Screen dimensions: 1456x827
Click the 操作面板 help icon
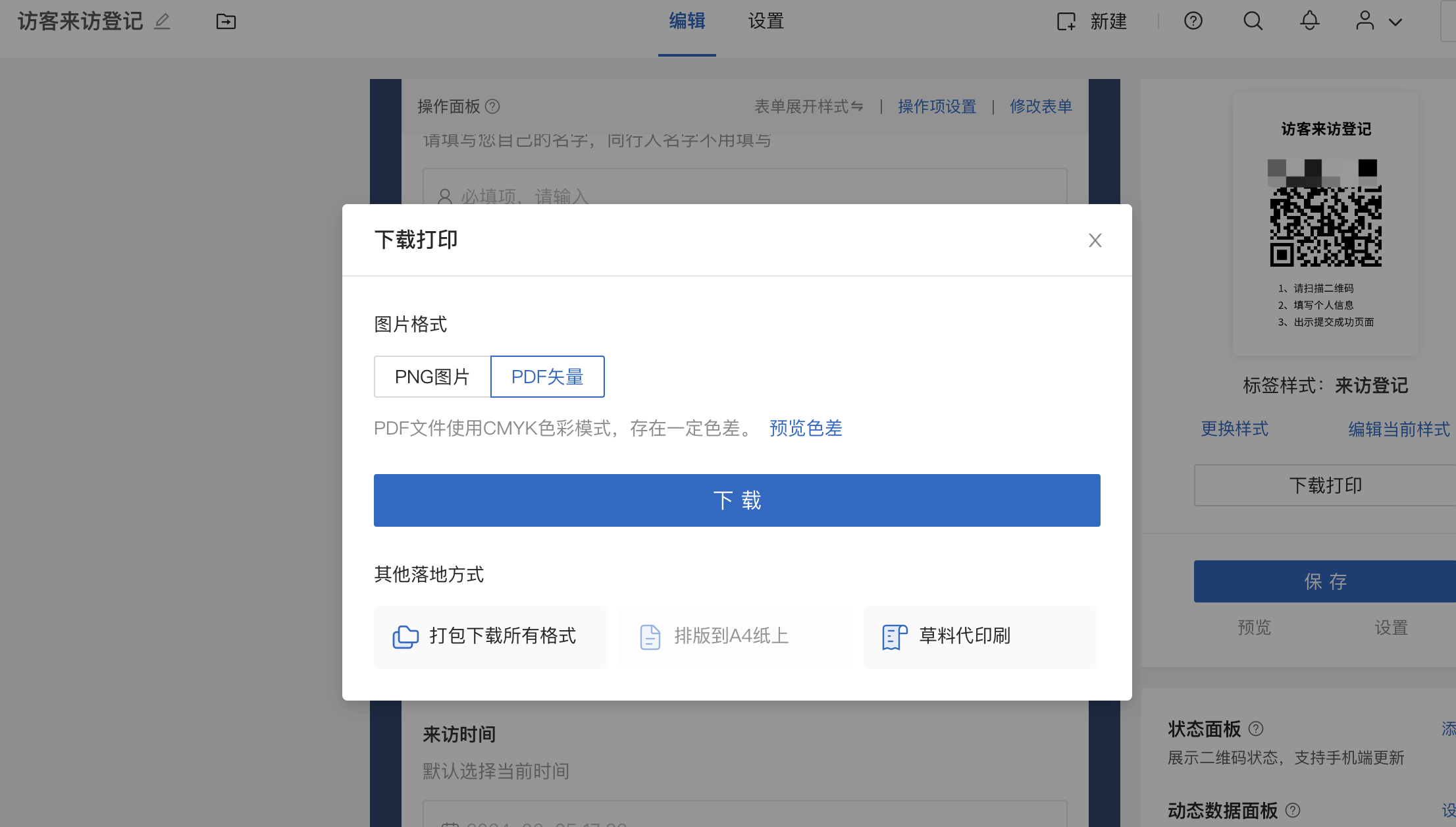coord(492,106)
